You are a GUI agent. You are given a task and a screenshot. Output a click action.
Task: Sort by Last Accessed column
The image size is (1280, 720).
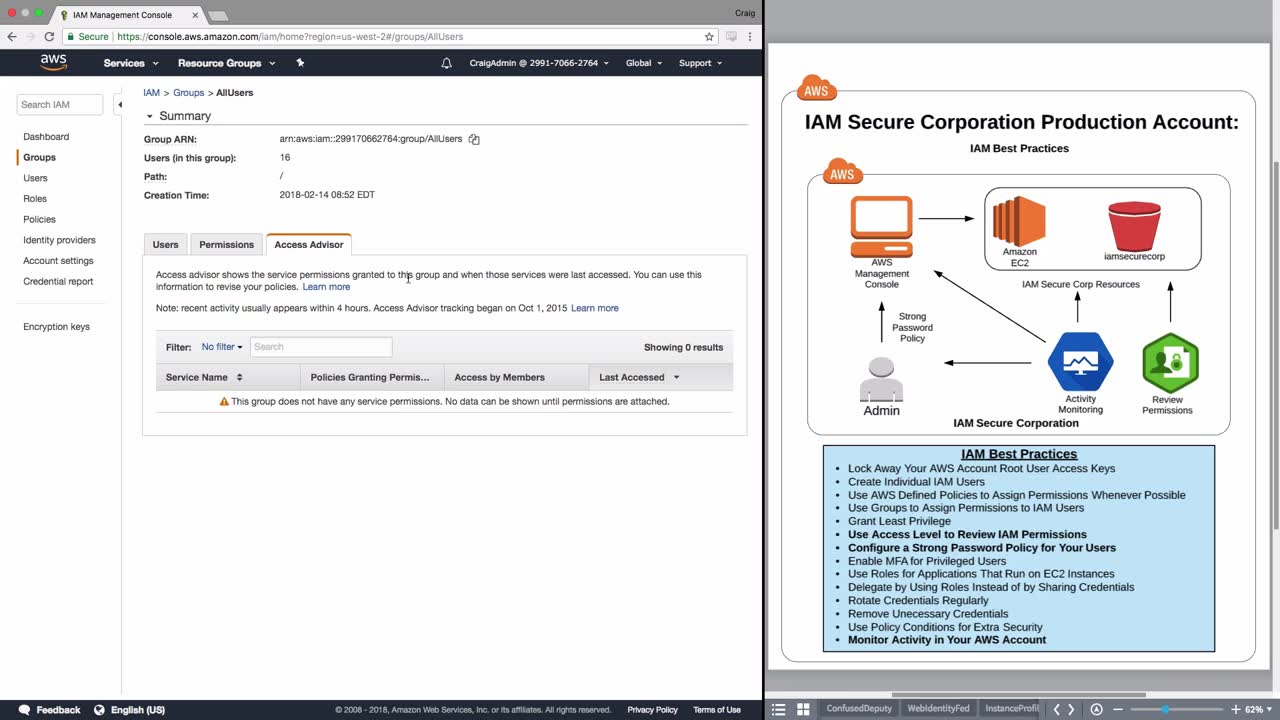(639, 377)
